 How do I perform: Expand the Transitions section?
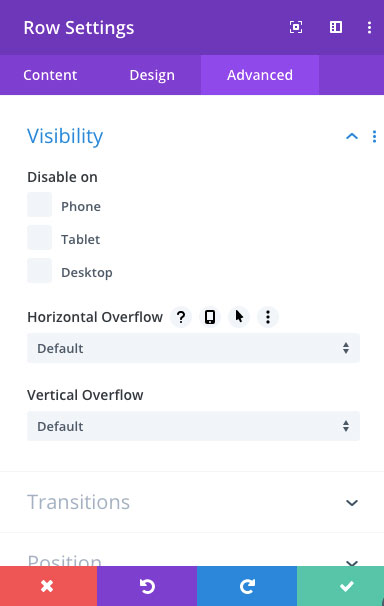click(x=192, y=502)
